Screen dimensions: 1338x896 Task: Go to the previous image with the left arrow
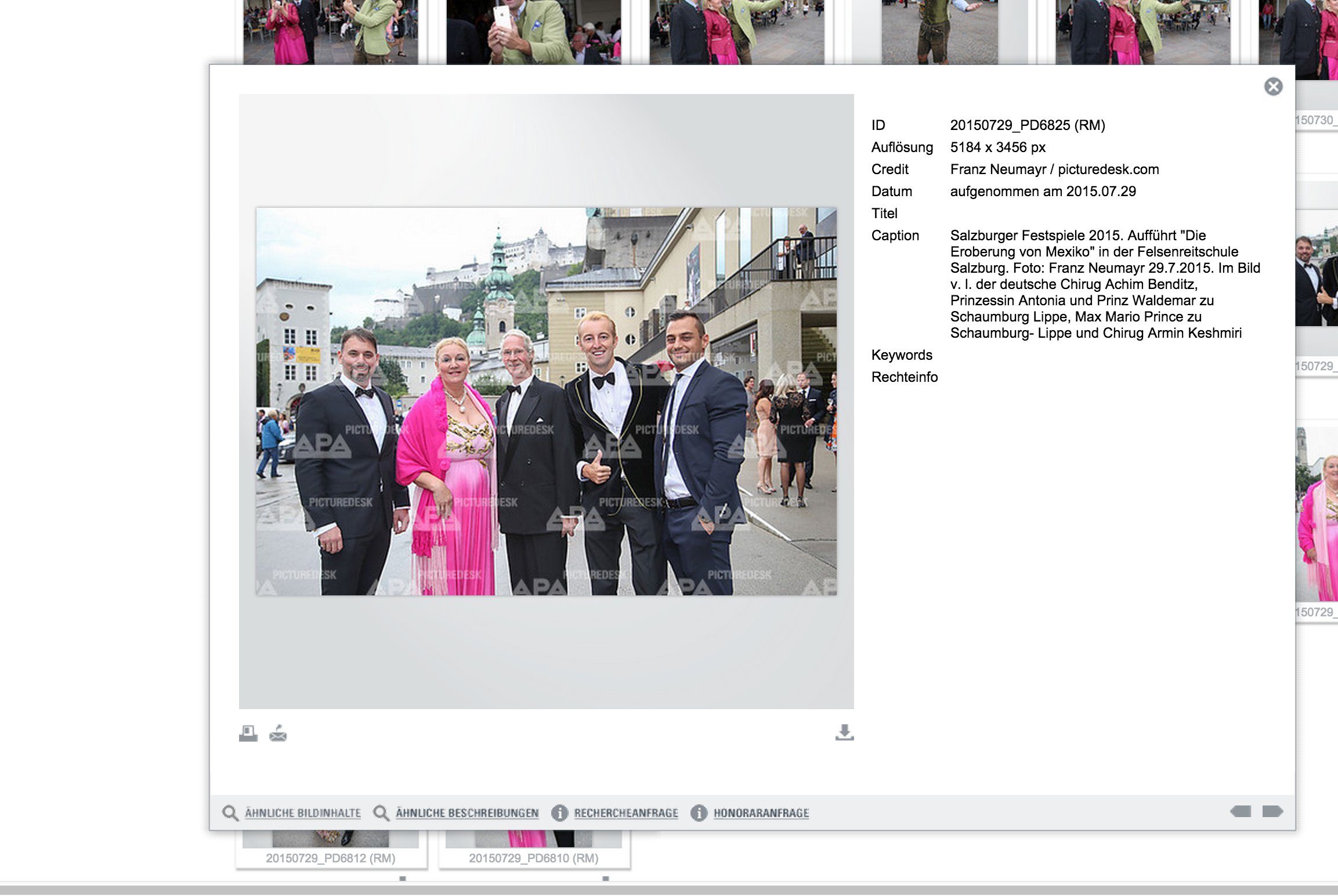tap(1241, 811)
